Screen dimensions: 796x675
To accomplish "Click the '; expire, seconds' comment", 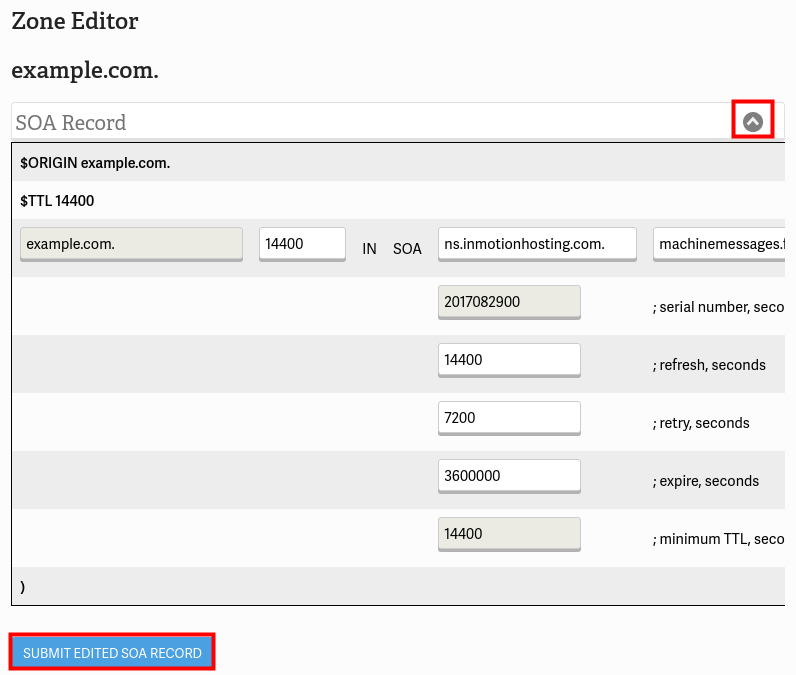I will 709,481.
